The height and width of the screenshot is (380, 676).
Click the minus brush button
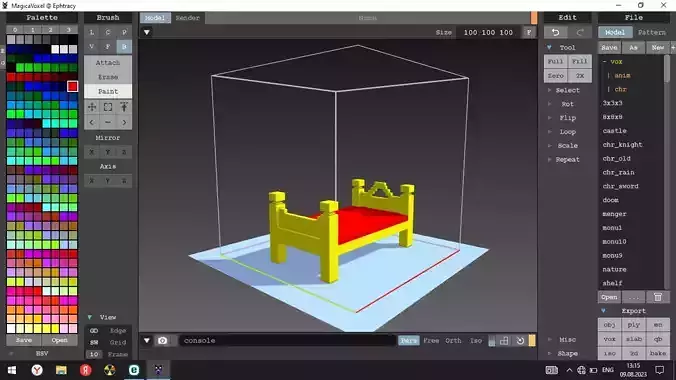pos(108,122)
